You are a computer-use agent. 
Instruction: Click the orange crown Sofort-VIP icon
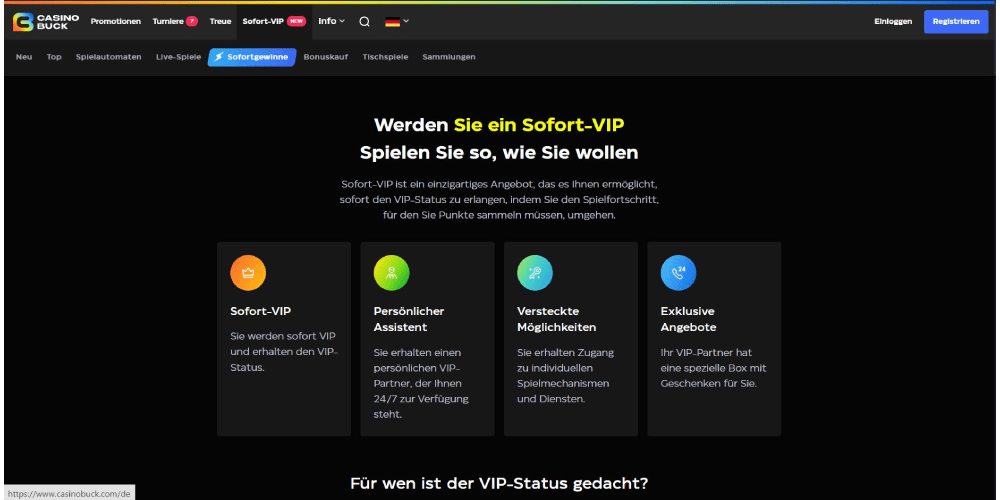tap(248, 273)
